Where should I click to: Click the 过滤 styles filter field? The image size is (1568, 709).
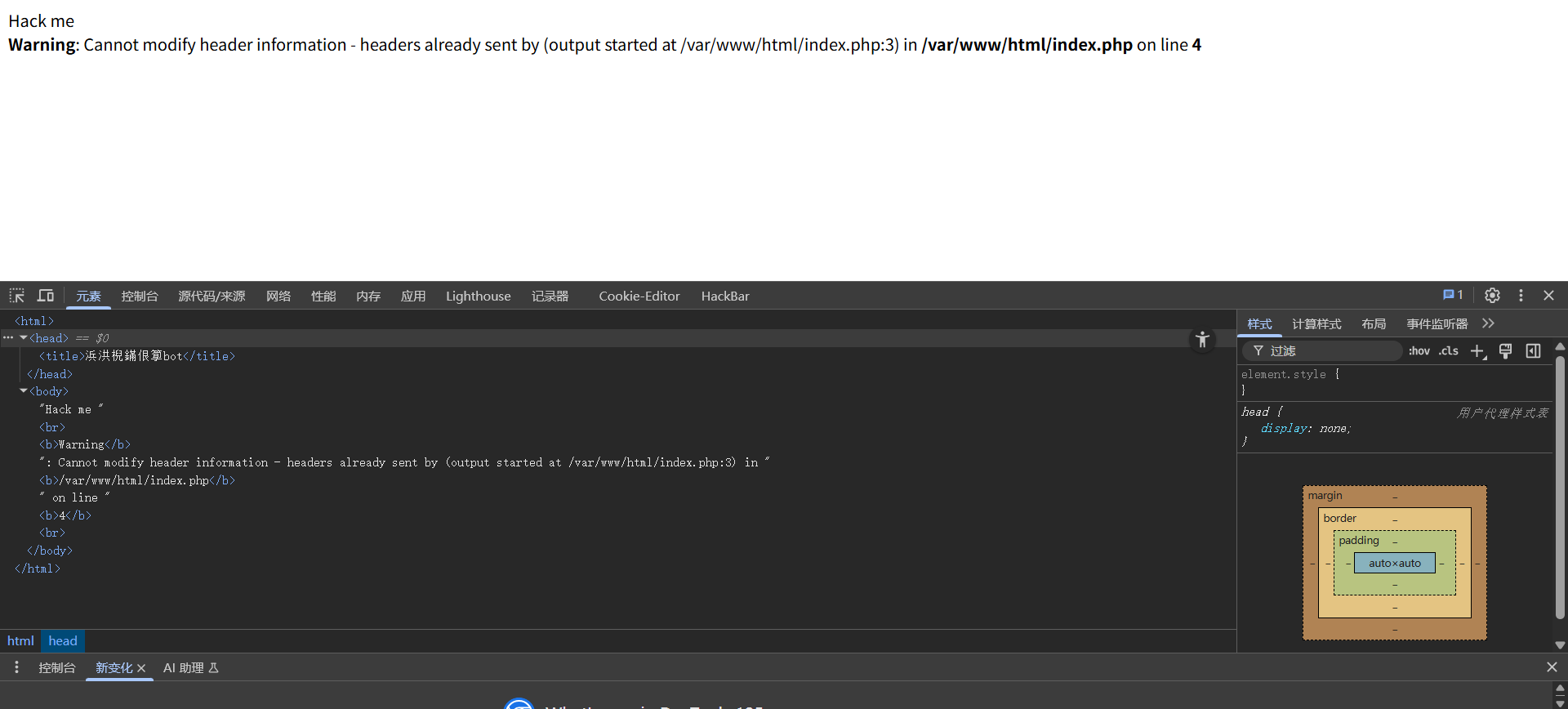tap(1323, 351)
